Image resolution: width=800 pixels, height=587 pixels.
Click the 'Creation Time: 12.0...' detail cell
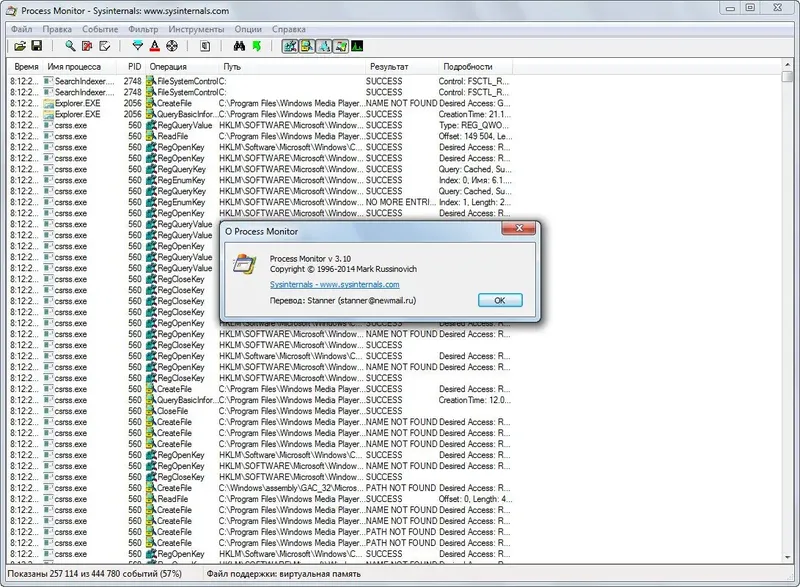pyautogui.click(x=474, y=400)
